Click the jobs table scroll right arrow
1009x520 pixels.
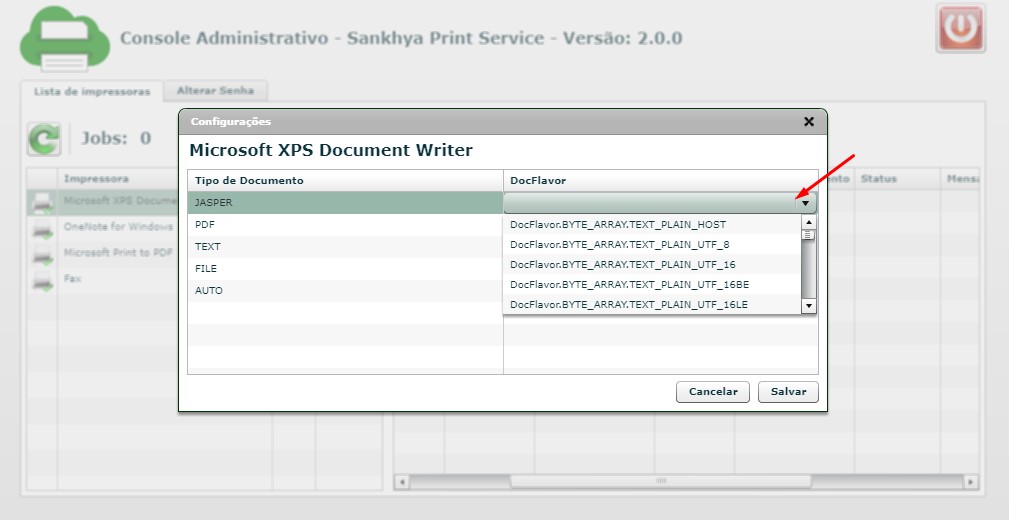(x=970, y=481)
